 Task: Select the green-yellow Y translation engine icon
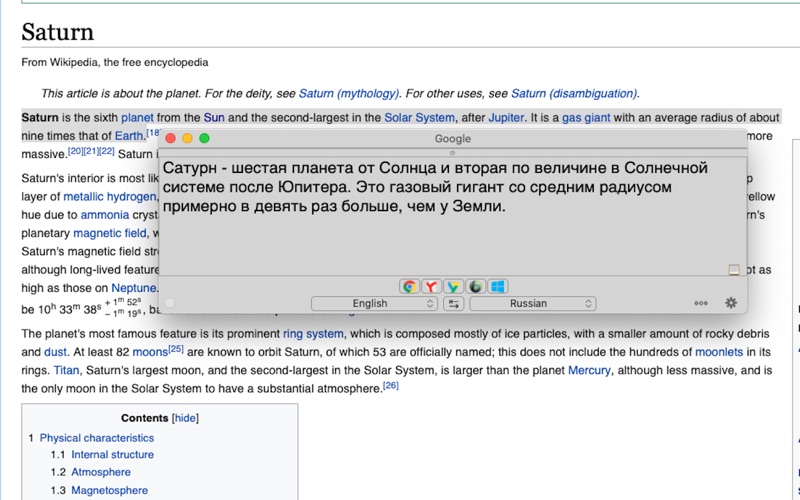click(x=453, y=287)
